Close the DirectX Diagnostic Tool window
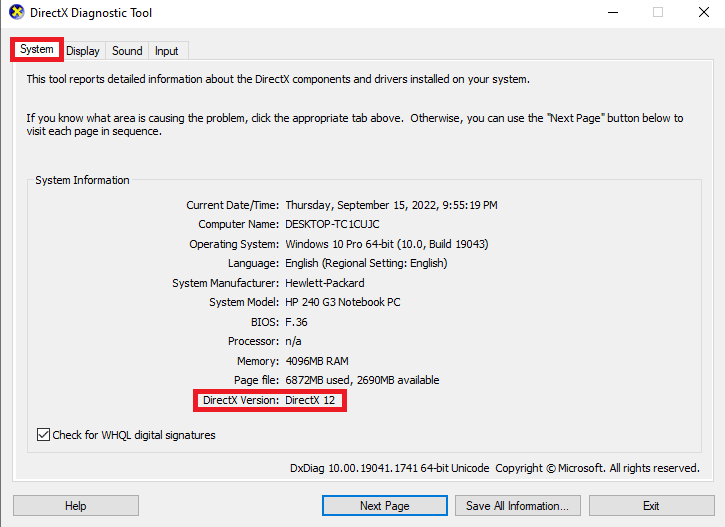725x527 pixels. point(704,12)
